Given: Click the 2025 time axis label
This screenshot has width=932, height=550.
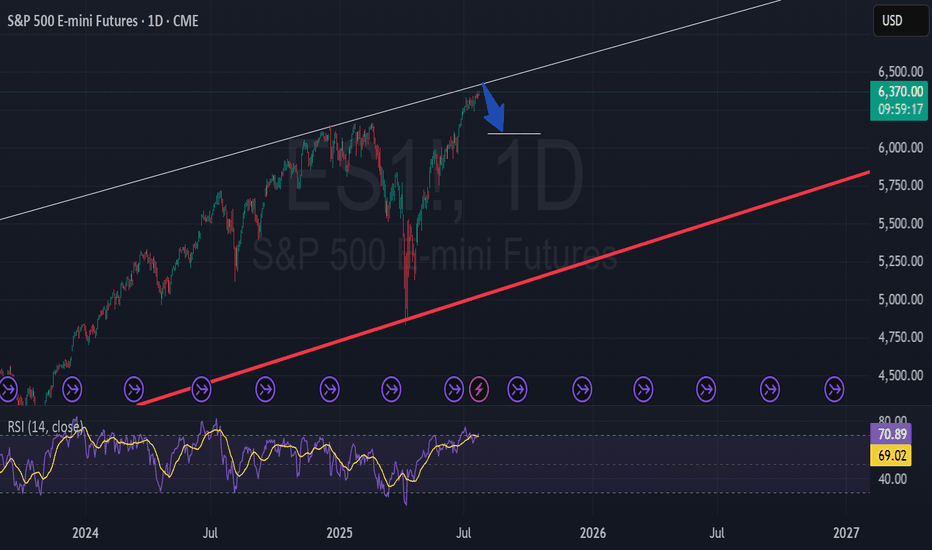Looking at the screenshot, I should [339, 533].
